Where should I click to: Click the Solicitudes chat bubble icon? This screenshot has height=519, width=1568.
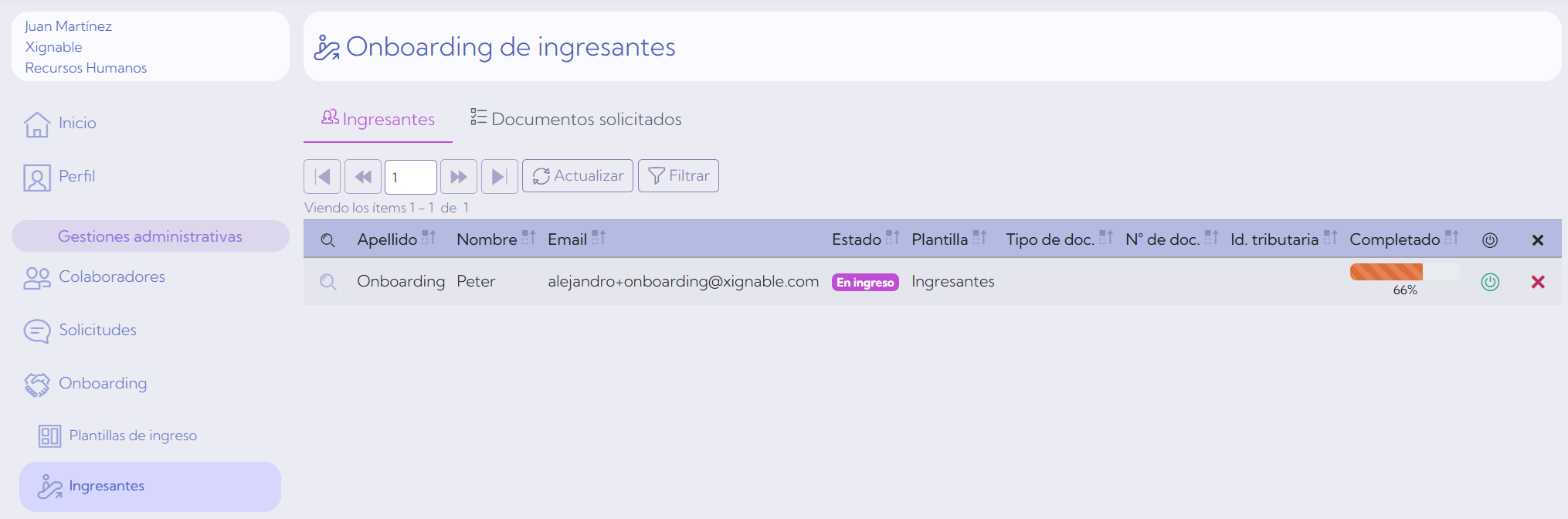pos(37,331)
